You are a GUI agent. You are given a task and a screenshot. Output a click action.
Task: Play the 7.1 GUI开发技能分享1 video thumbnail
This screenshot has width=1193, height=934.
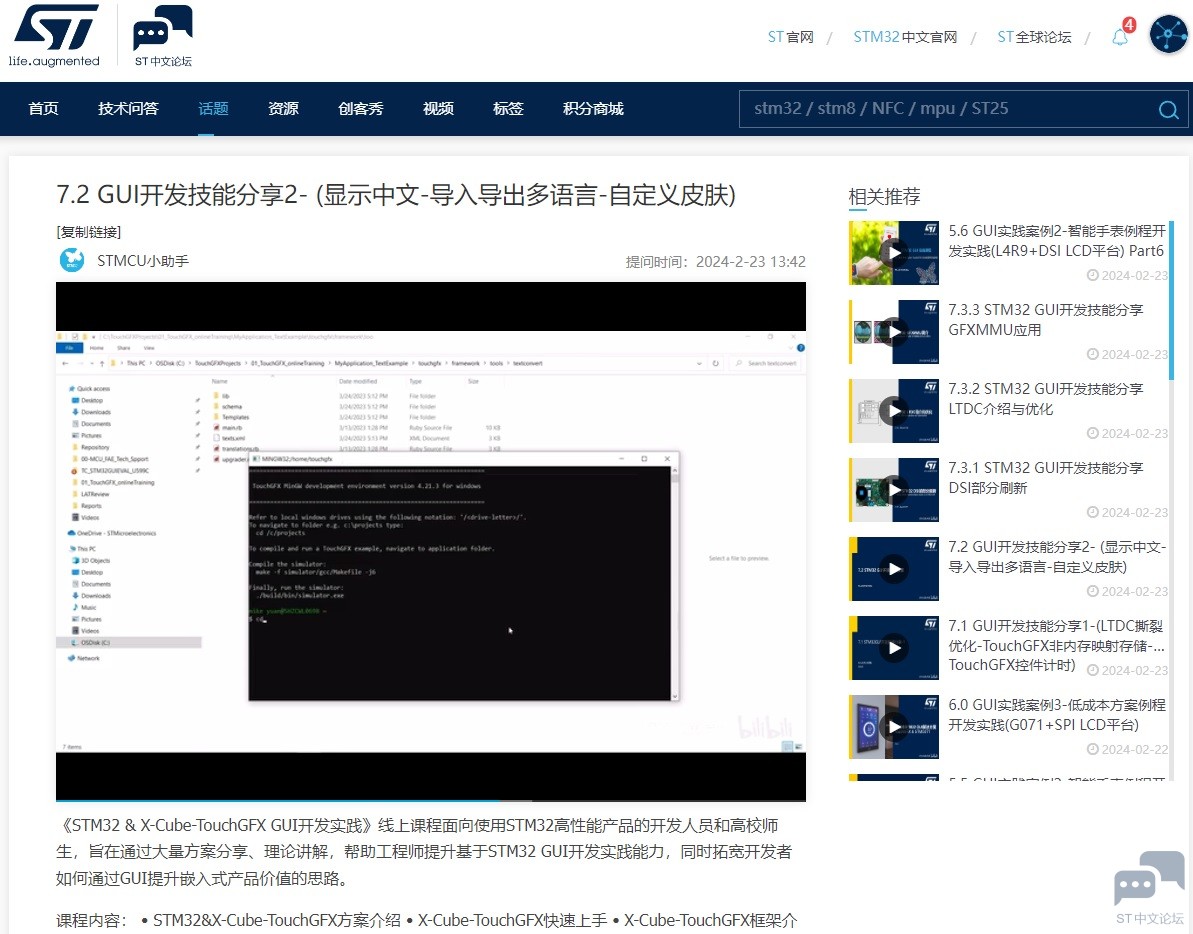pos(894,648)
